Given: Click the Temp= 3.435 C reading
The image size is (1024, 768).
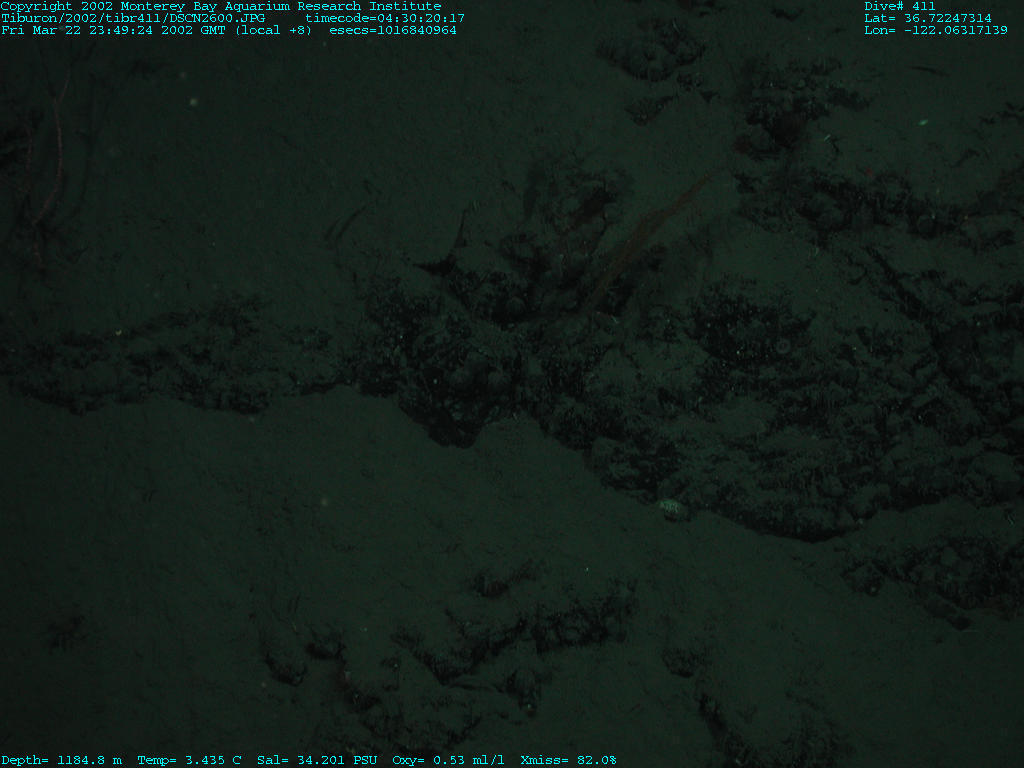Looking at the screenshot, I should click(x=189, y=760).
